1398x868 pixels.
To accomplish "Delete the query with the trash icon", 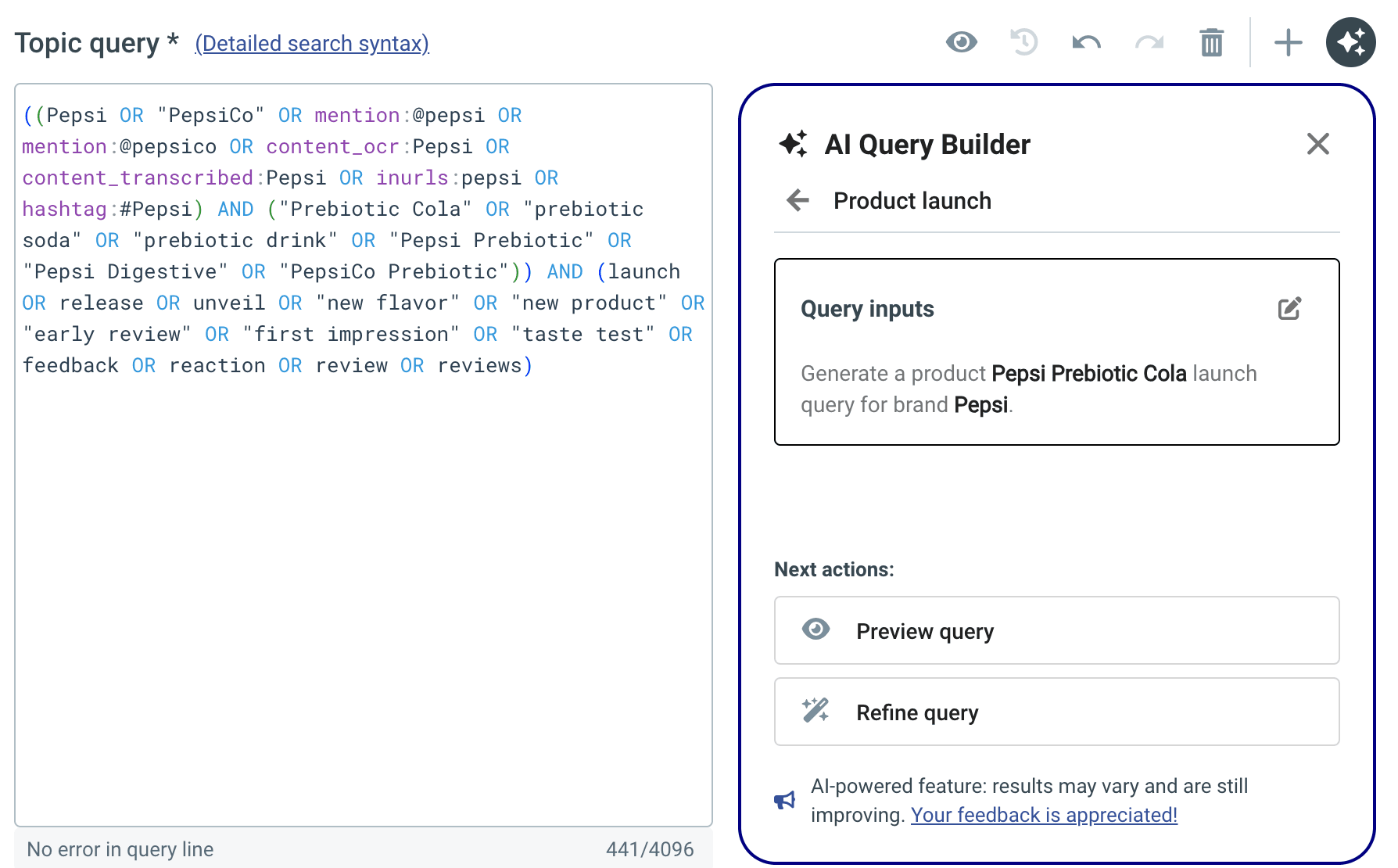I will (x=1211, y=42).
